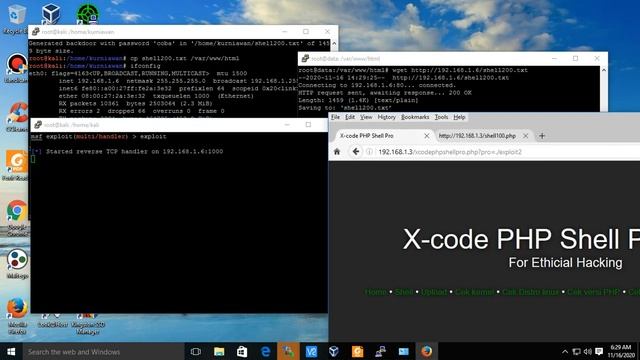Open File Explorer from the taskbar
This screenshot has height=360, width=640.
219,351
